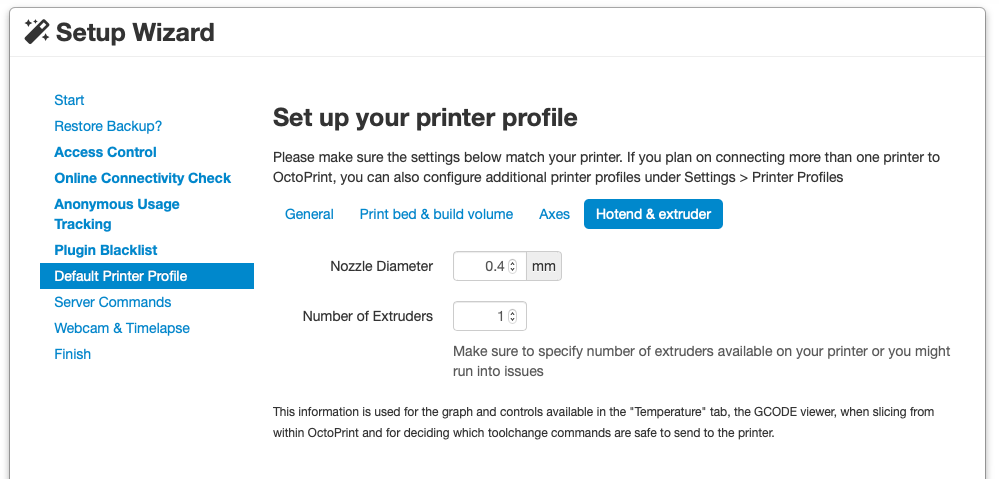This screenshot has height=479, width=999.
Task: Open the Access Control step
Action: coord(105,152)
